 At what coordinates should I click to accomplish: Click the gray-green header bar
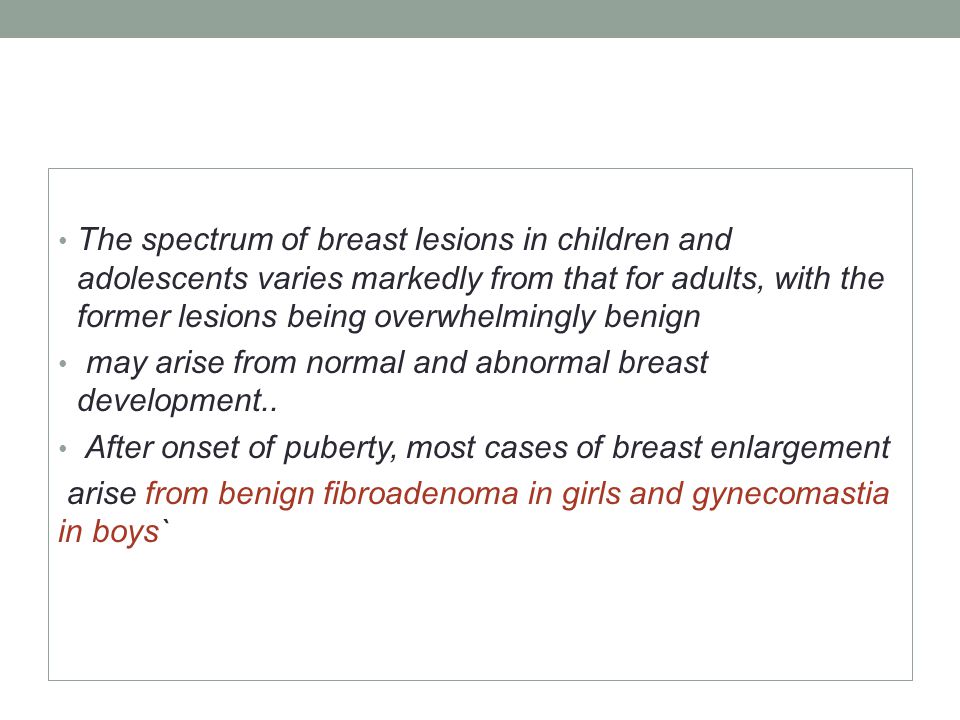tap(480, 18)
